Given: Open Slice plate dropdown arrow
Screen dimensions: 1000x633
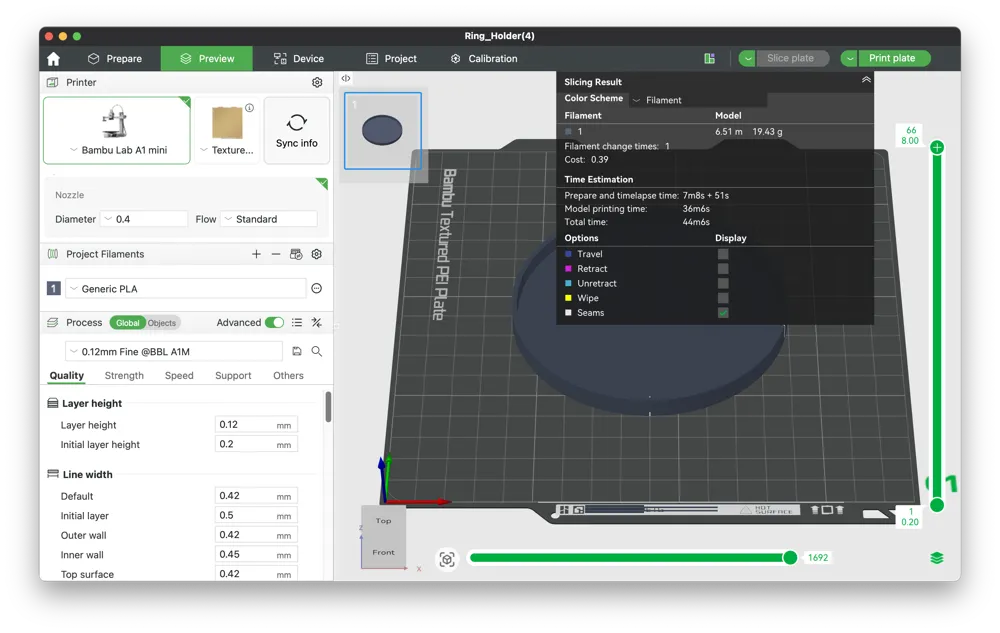Looking at the screenshot, I should coord(747,59).
